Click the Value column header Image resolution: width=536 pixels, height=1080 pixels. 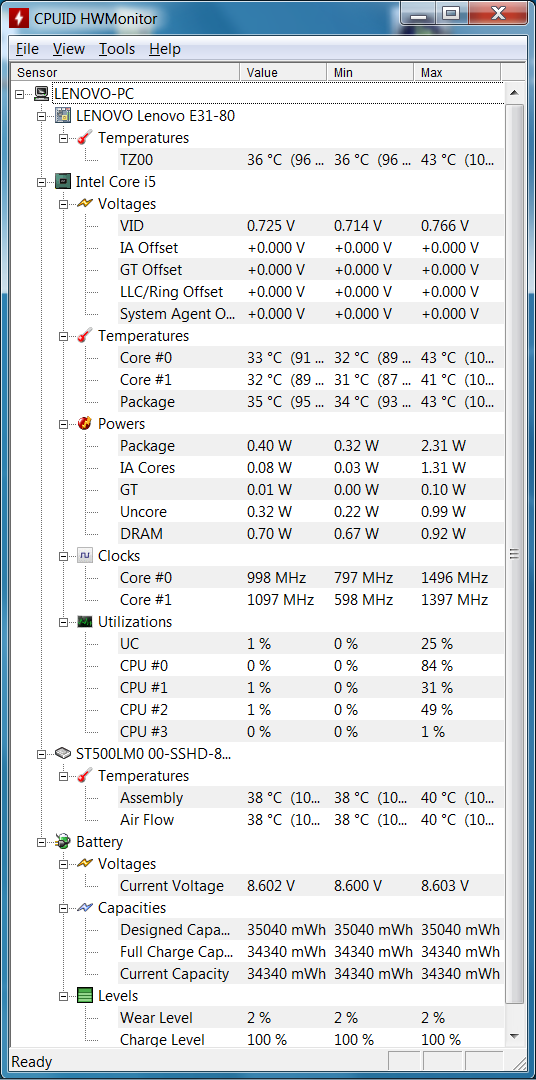282,72
